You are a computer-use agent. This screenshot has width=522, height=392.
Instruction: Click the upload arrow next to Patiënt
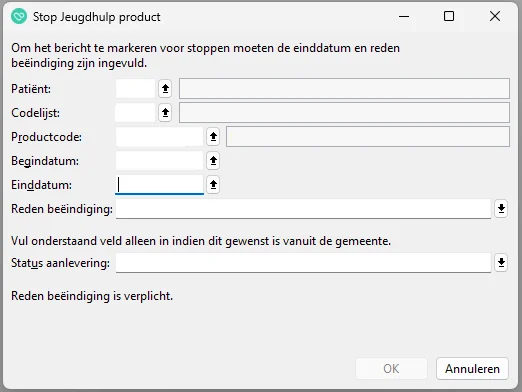point(165,89)
